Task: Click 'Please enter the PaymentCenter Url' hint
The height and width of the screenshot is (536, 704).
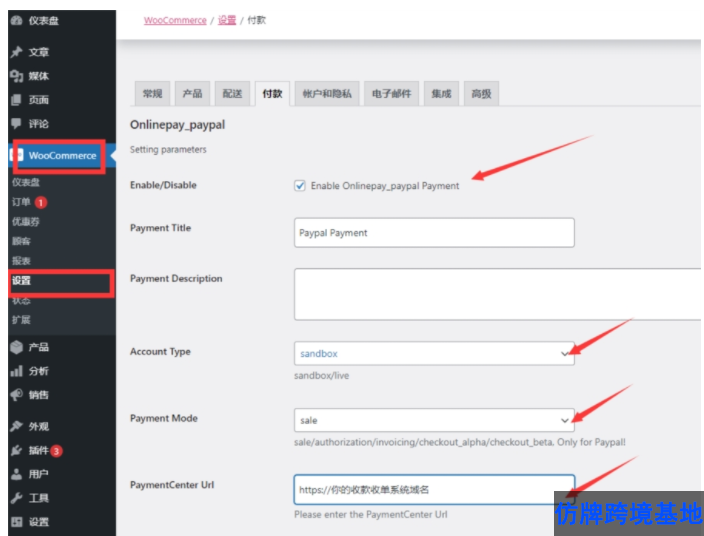Action: pyautogui.click(x=370, y=514)
